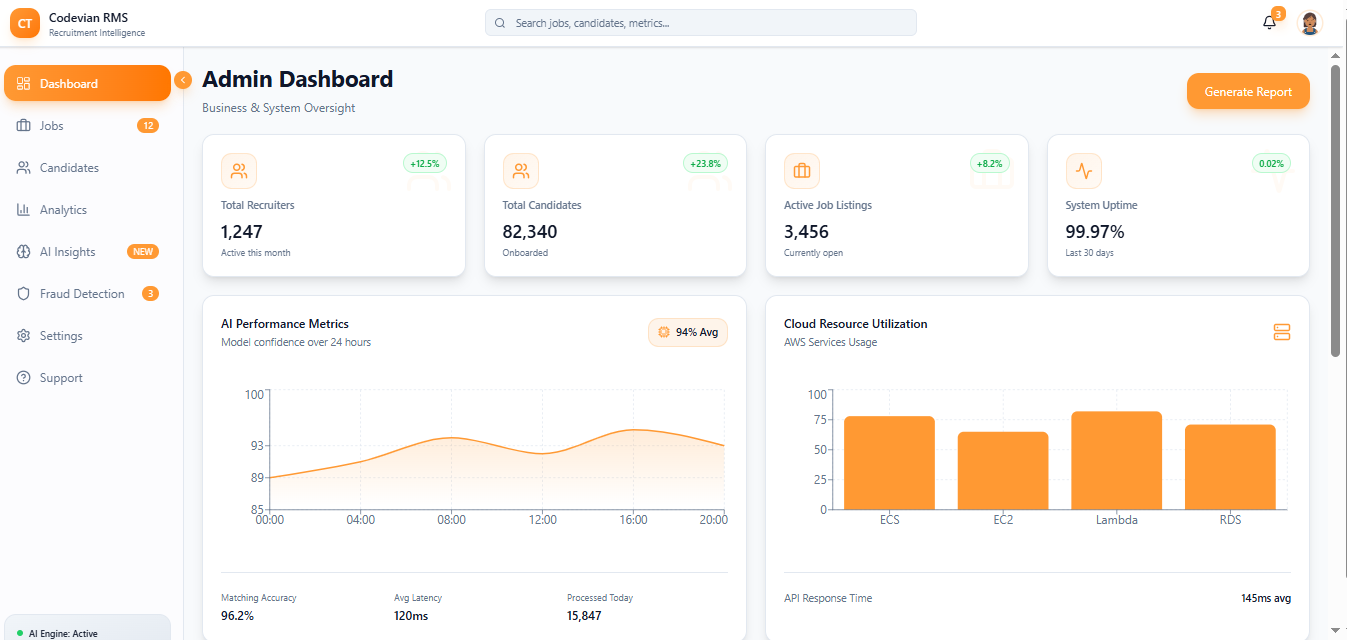Select AI Insights in the sidebar
The width and height of the screenshot is (1347, 640).
(x=67, y=252)
